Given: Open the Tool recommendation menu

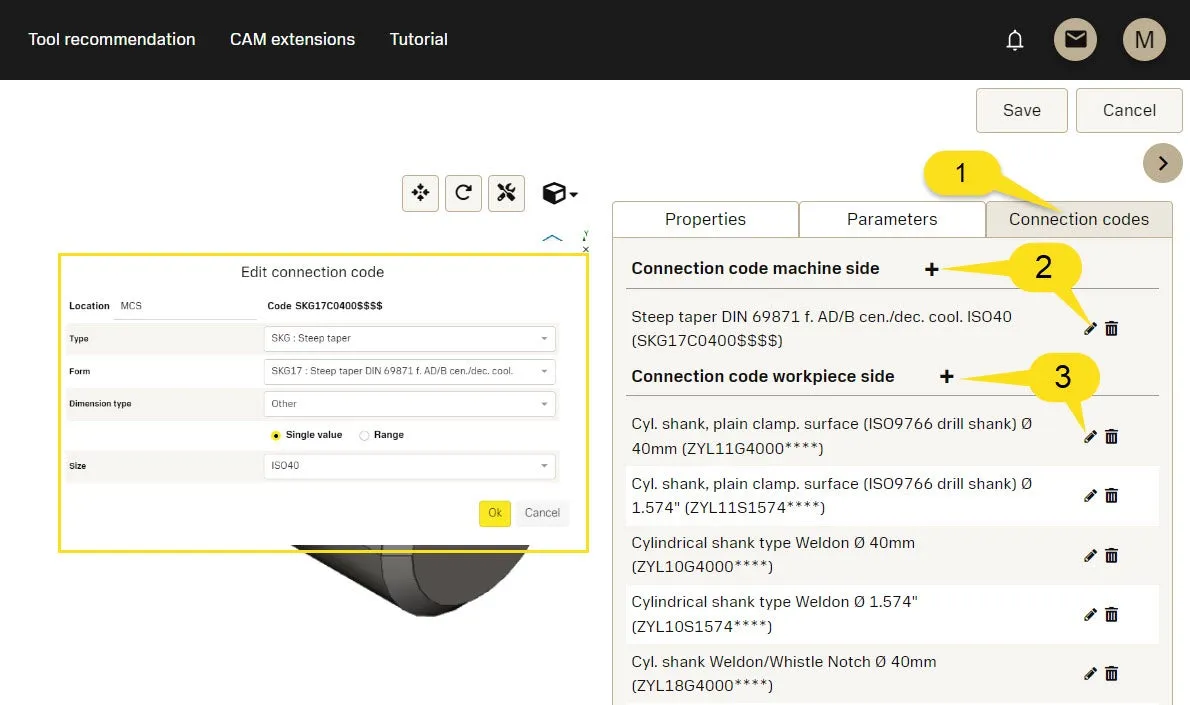Looking at the screenshot, I should pyautogui.click(x=112, y=40).
